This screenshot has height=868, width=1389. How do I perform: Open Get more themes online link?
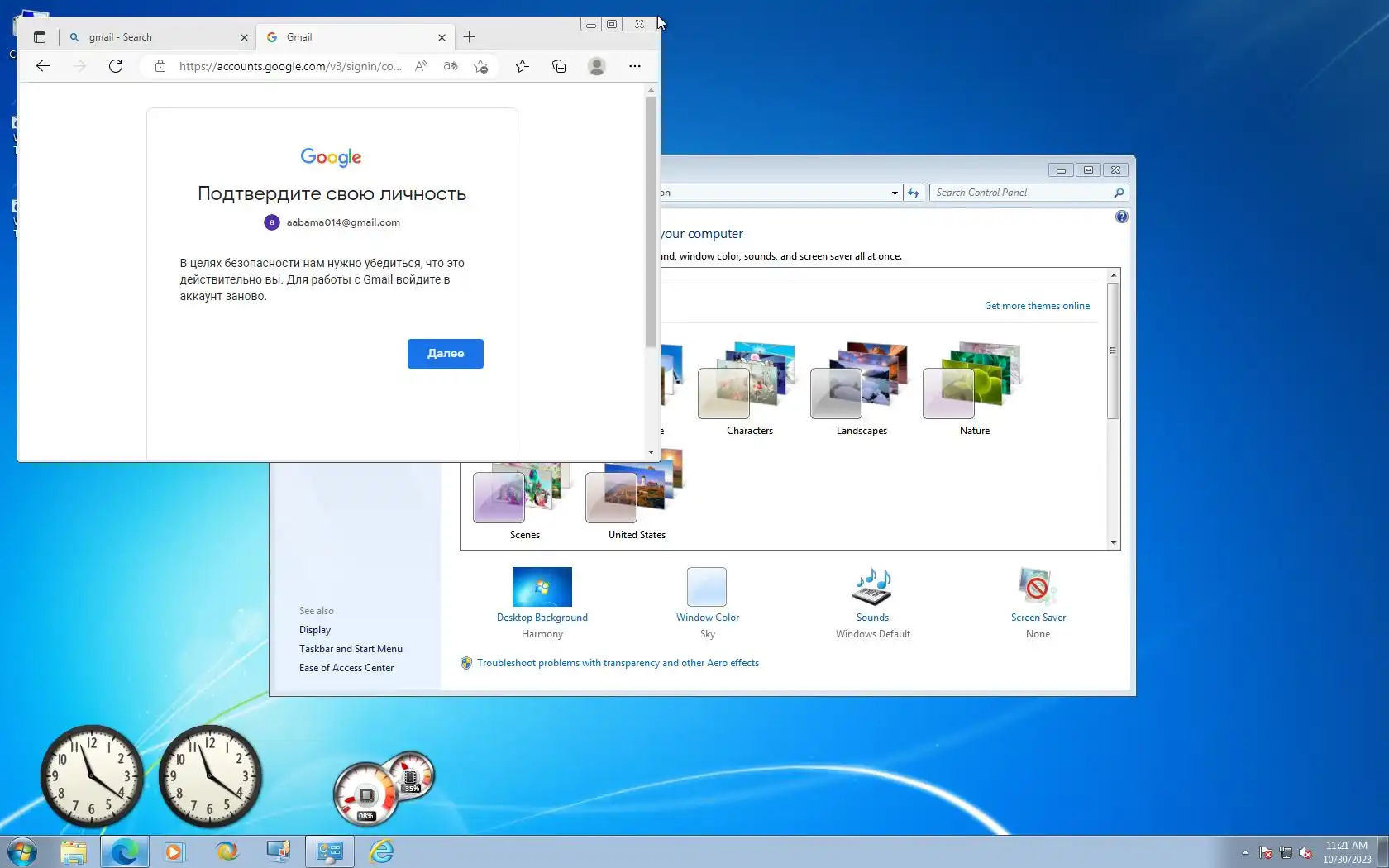point(1037,306)
